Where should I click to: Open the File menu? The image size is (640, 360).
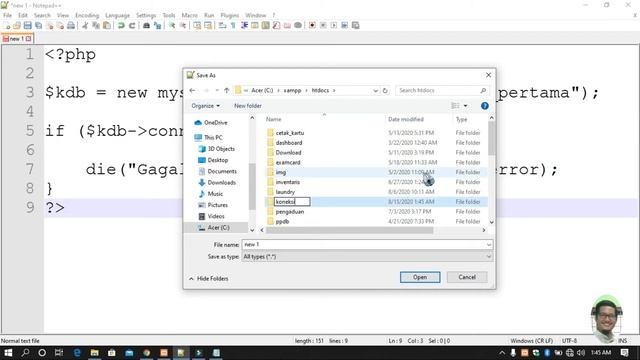(7, 15)
